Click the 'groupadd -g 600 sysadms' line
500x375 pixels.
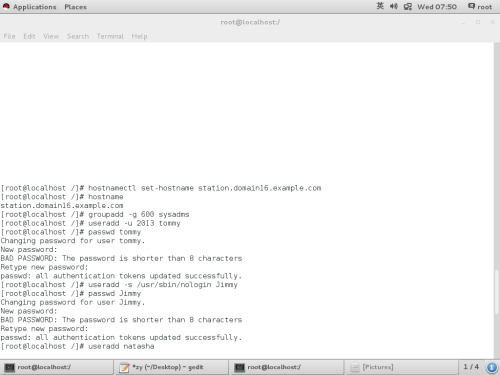[x=95, y=214]
